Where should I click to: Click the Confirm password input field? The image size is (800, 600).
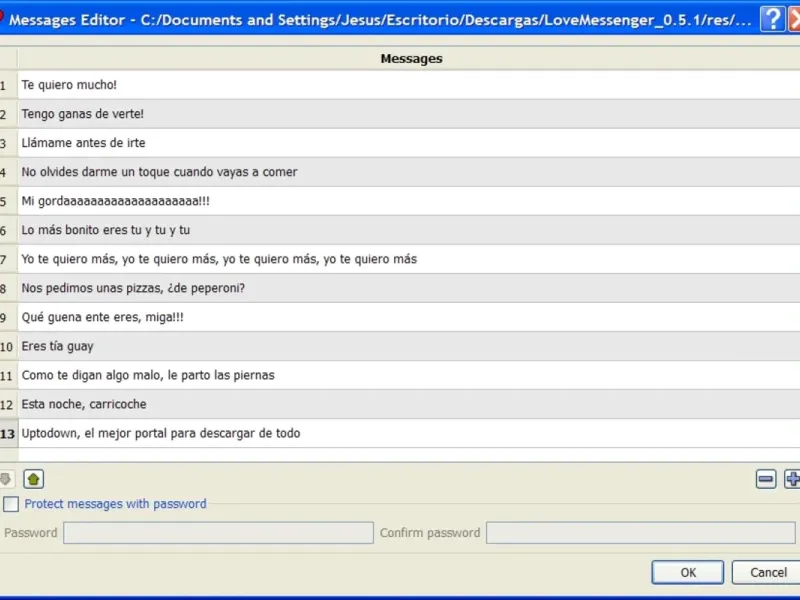[x=641, y=533]
